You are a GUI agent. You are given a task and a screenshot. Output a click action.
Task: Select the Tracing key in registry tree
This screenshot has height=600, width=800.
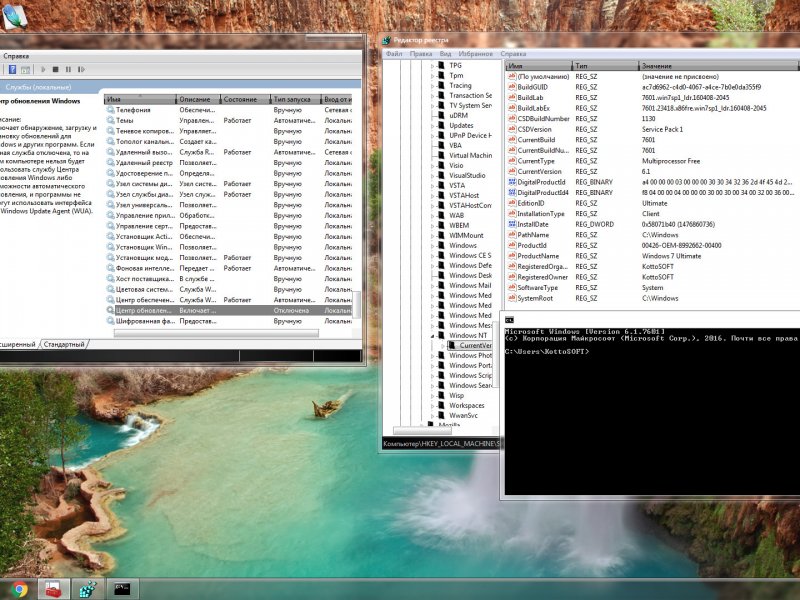pyautogui.click(x=460, y=86)
